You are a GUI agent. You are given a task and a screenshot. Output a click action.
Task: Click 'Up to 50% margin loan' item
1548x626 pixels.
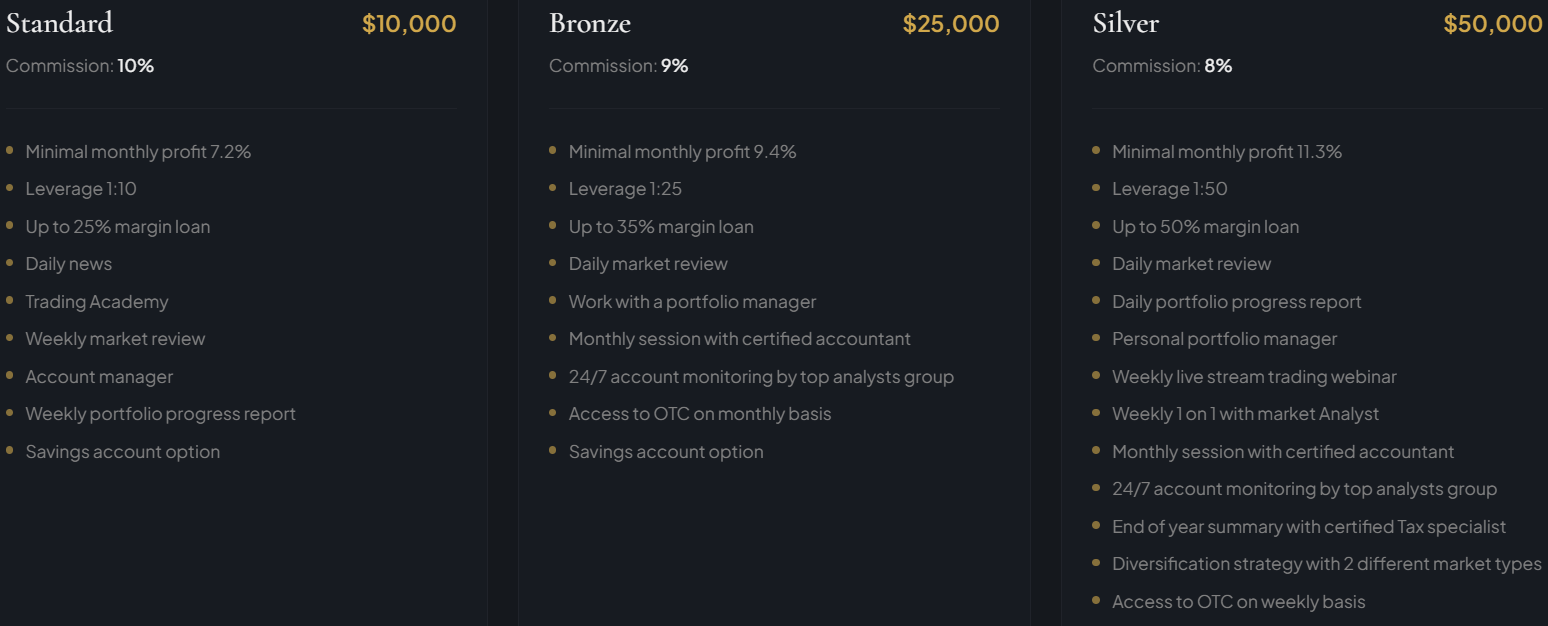(1205, 227)
